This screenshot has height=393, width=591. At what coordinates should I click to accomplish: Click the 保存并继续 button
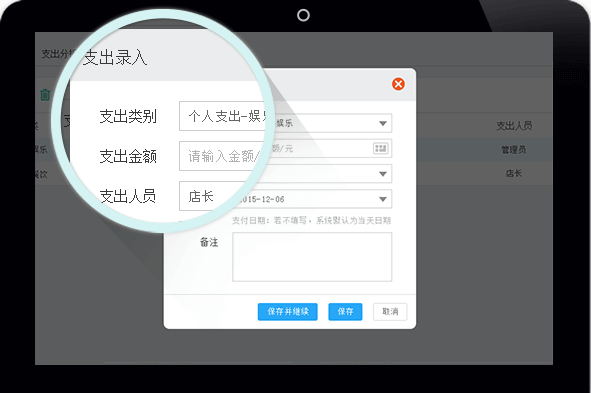tap(288, 312)
